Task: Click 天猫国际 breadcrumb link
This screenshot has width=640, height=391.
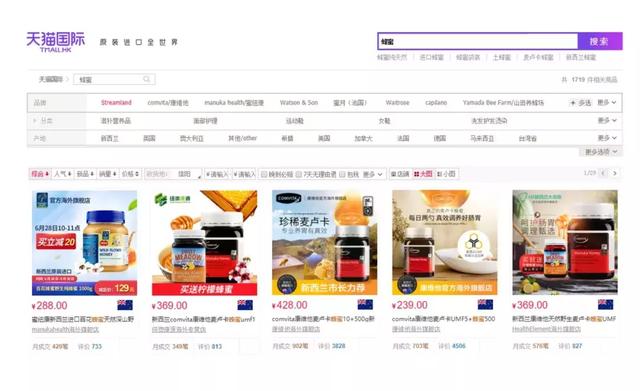Action: tap(51, 79)
